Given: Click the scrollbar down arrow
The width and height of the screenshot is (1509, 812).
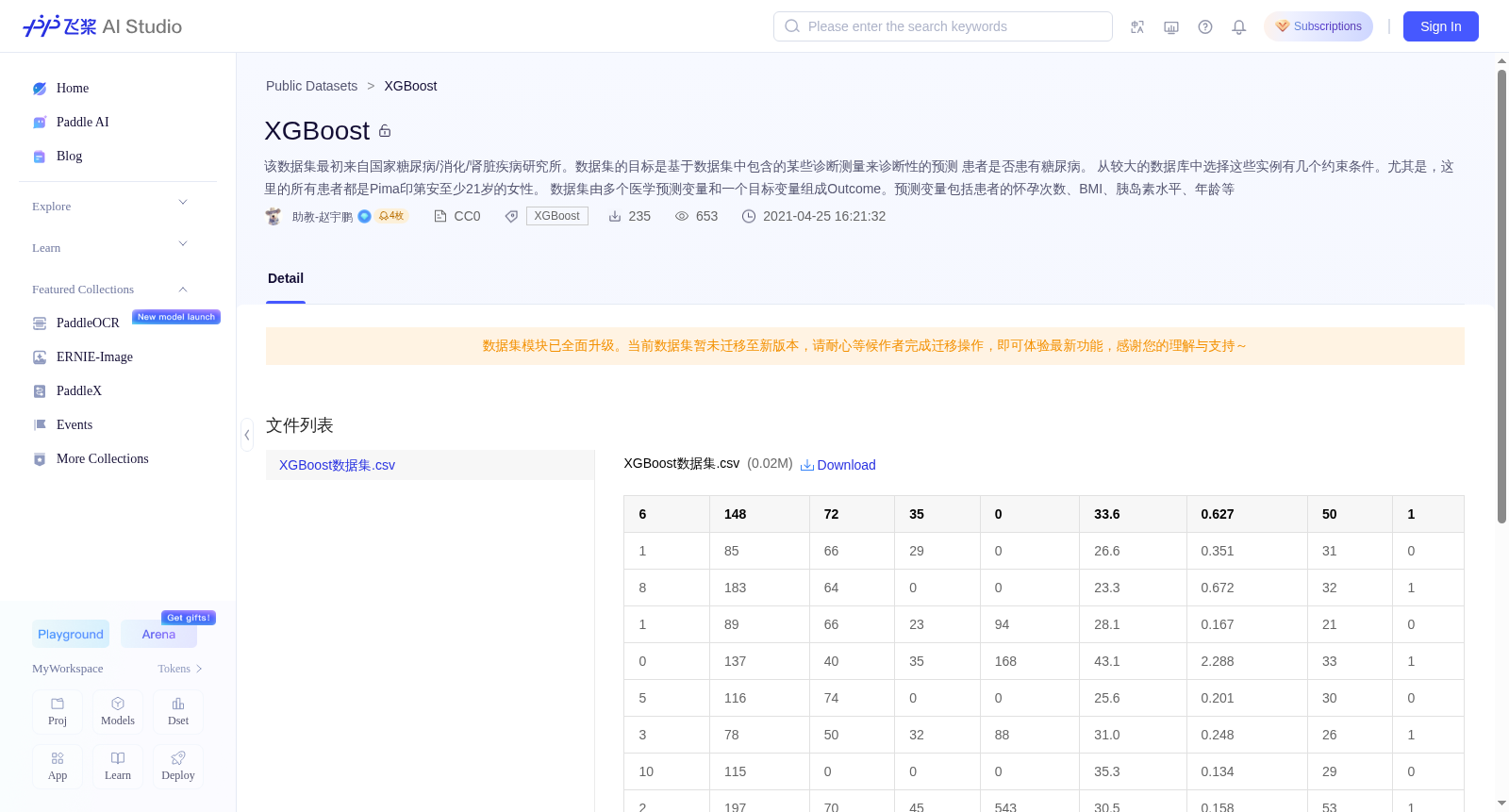Looking at the screenshot, I should pos(1501,804).
